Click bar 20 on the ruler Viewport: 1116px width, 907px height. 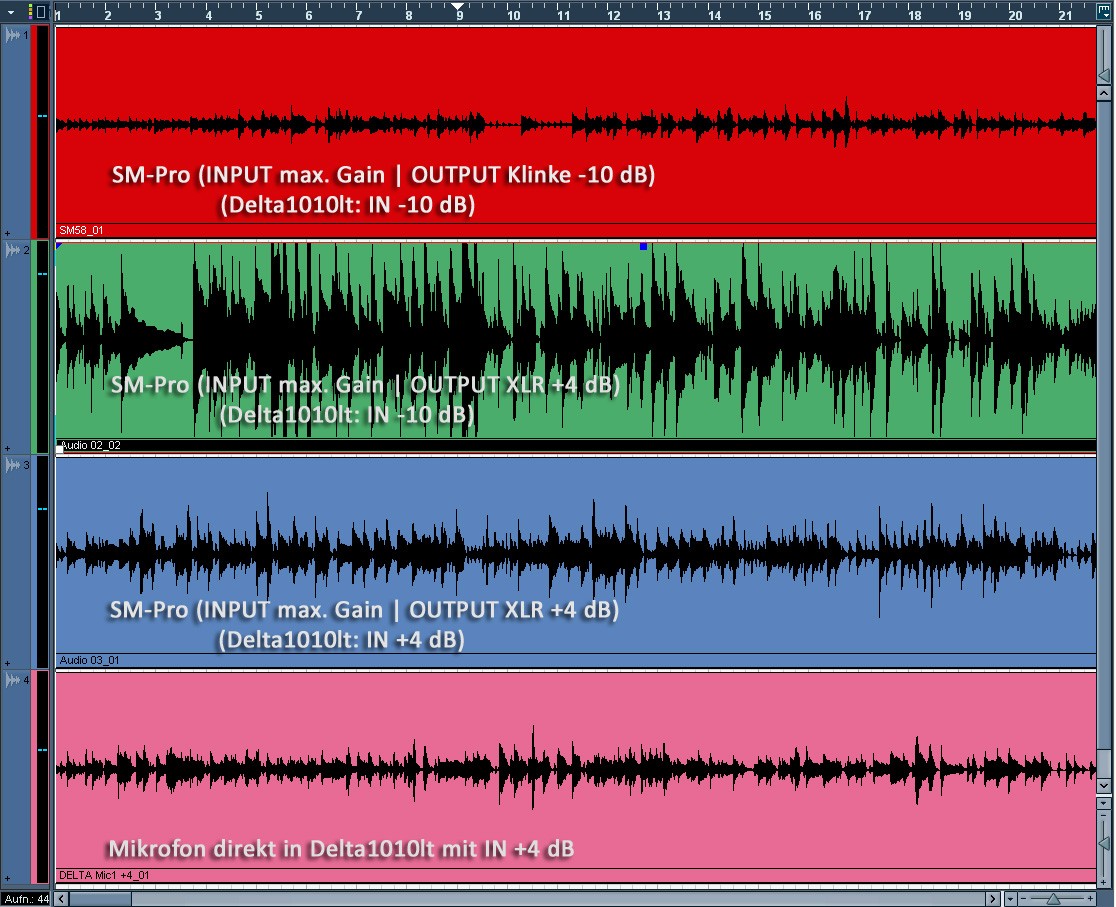tap(1015, 15)
